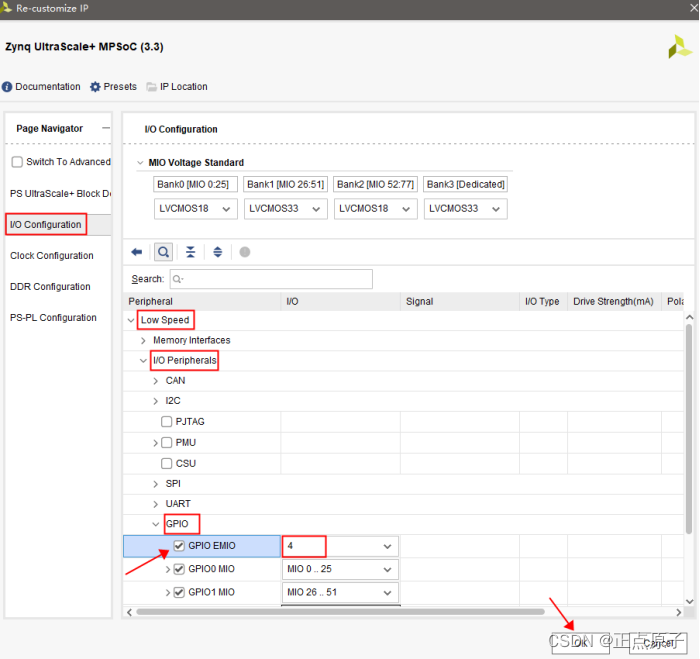Open the Presets gear menu

point(95,87)
